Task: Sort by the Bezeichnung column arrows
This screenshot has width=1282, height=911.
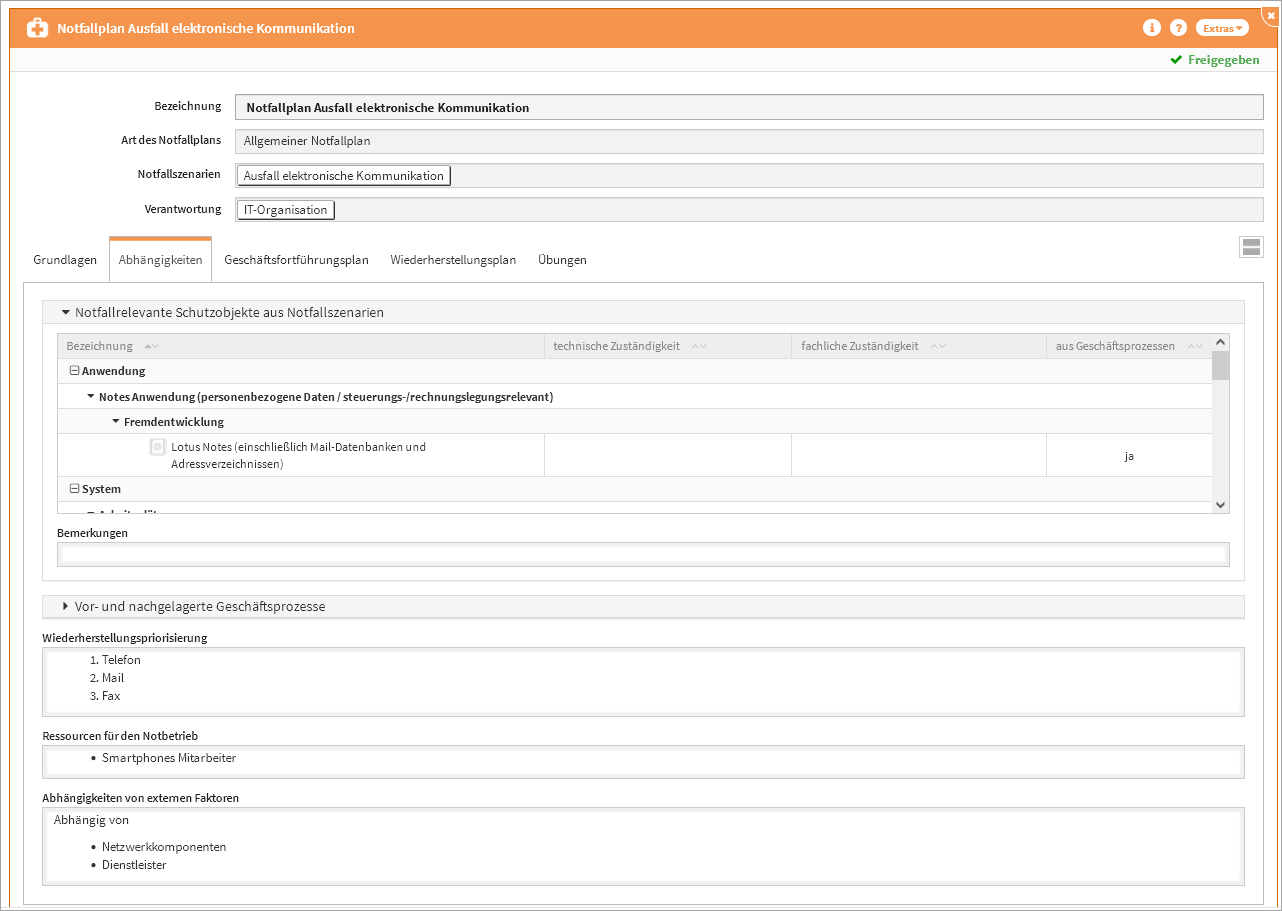Action: click(x=151, y=347)
